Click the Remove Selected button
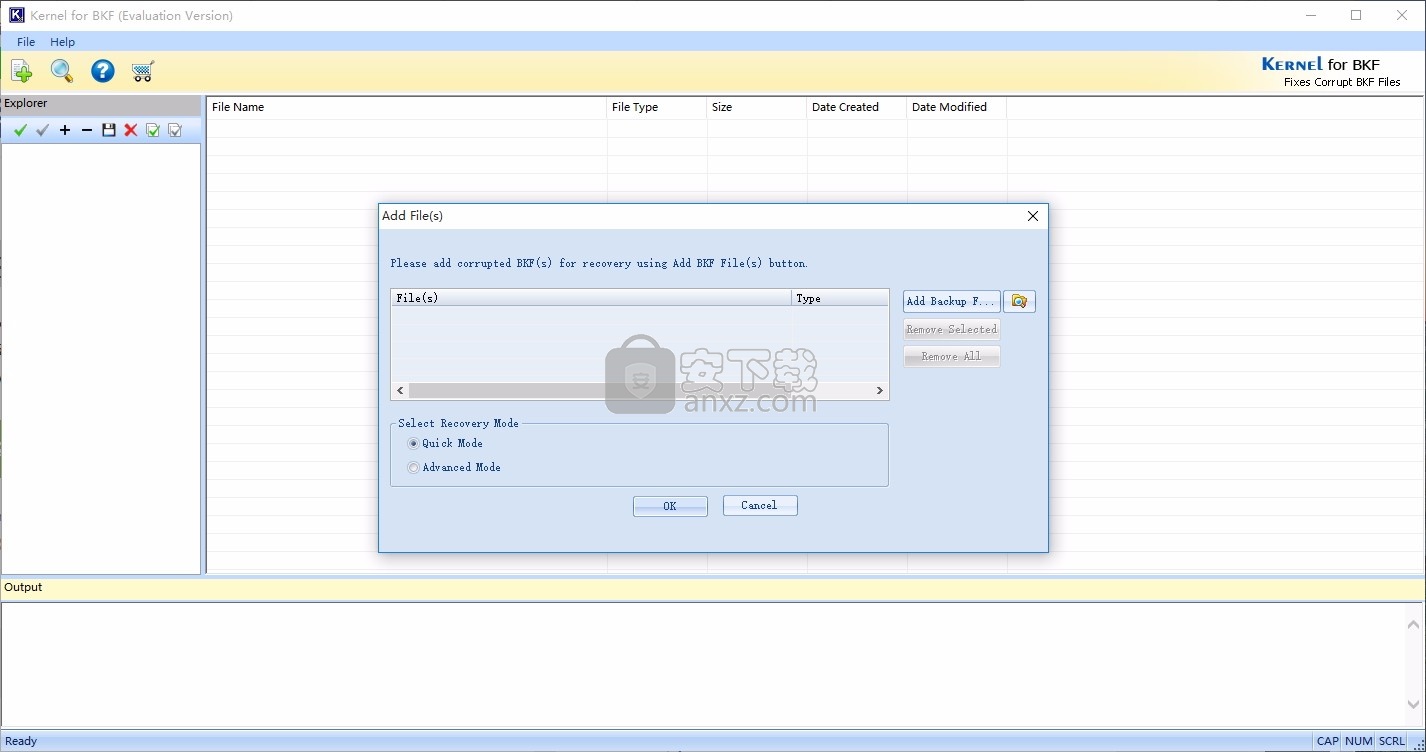Viewport: 1426px width, 752px height. (x=951, y=329)
